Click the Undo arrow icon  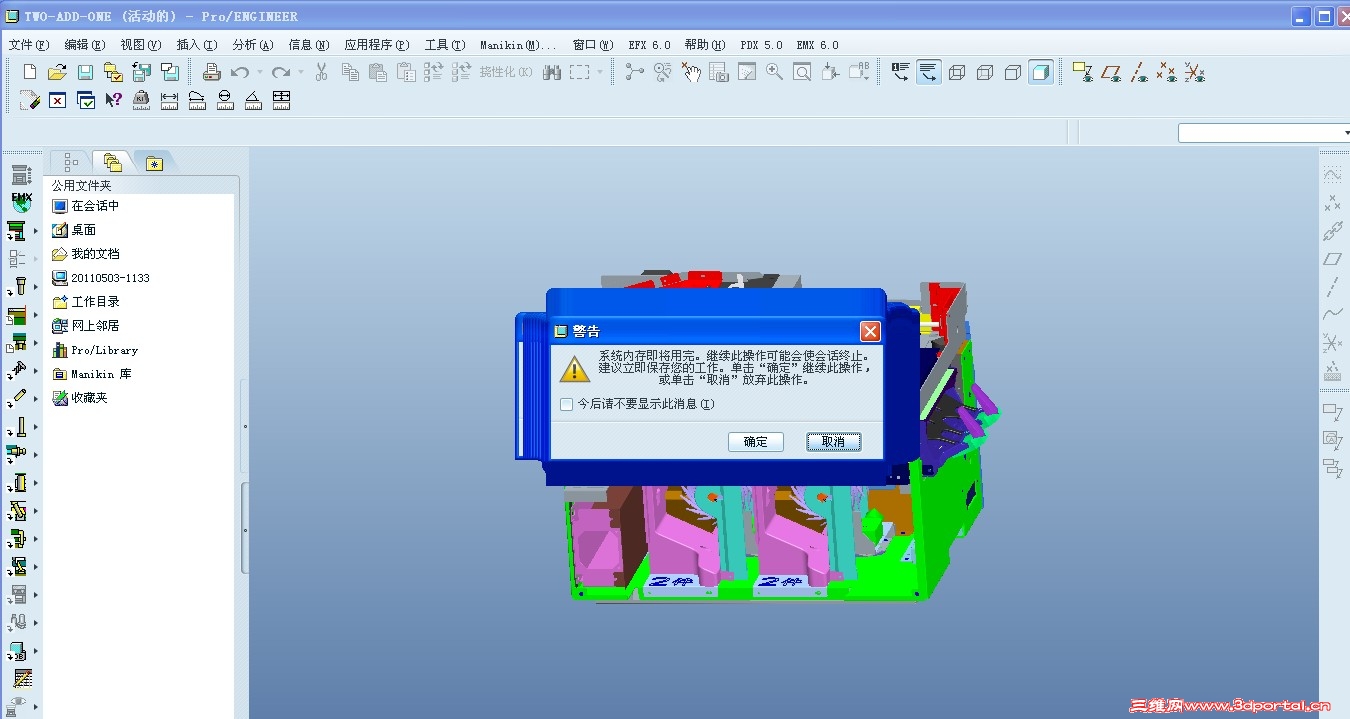[239, 72]
